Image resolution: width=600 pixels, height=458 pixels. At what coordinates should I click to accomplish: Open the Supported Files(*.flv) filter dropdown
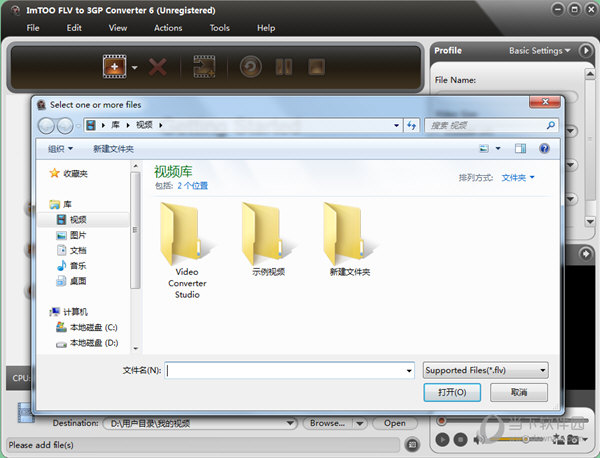486,370
